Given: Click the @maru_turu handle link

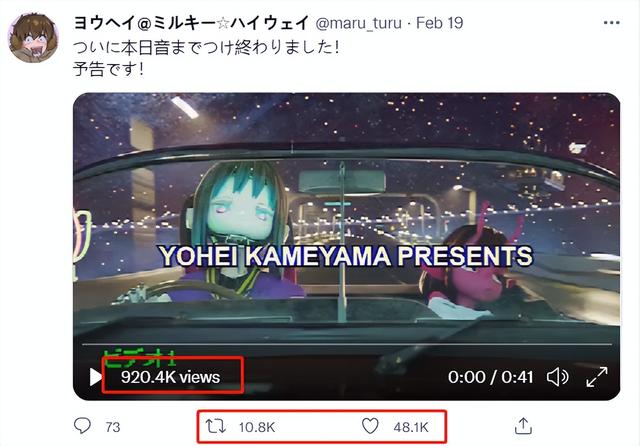Looking at the screenshot, I should 358,23.
